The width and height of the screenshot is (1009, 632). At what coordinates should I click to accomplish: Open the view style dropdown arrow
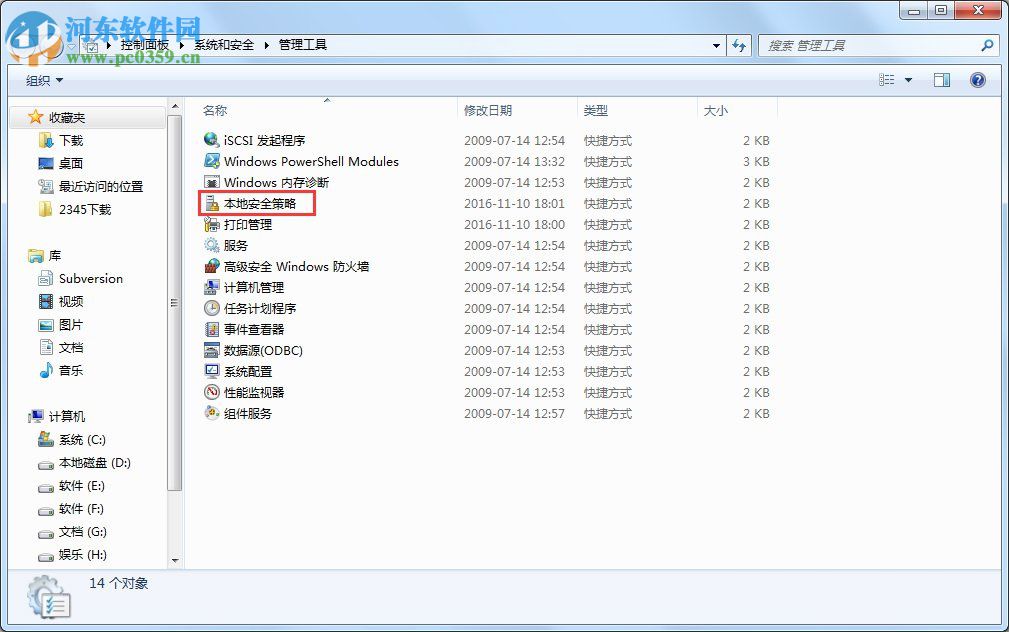(908, 80)
